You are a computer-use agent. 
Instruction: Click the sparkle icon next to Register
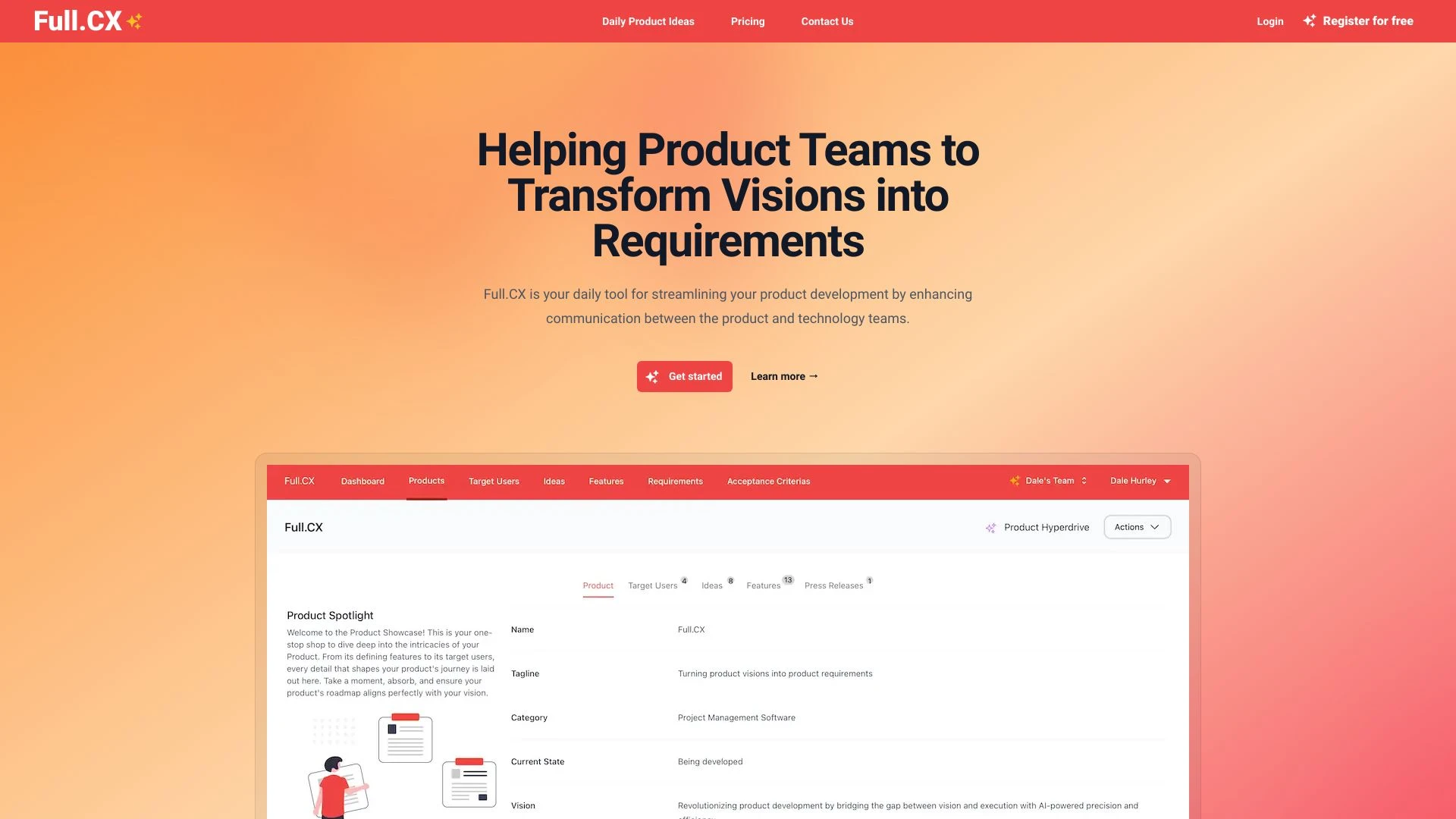[x=1310, y=20]
